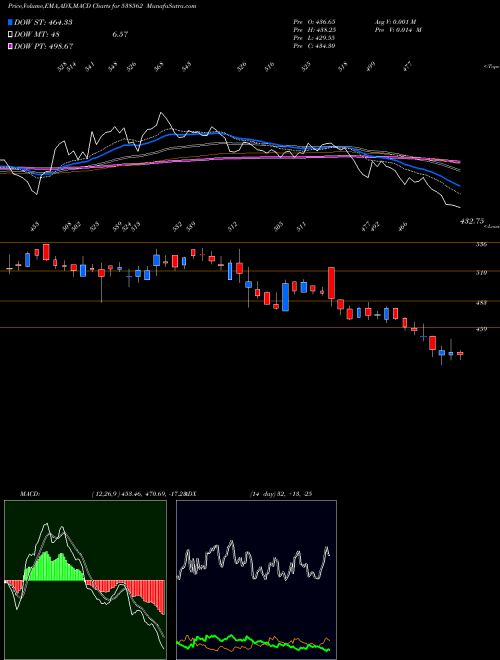500x660 pixels.
Task: Click the 432.75 last price label
Action: coord(472,221)
